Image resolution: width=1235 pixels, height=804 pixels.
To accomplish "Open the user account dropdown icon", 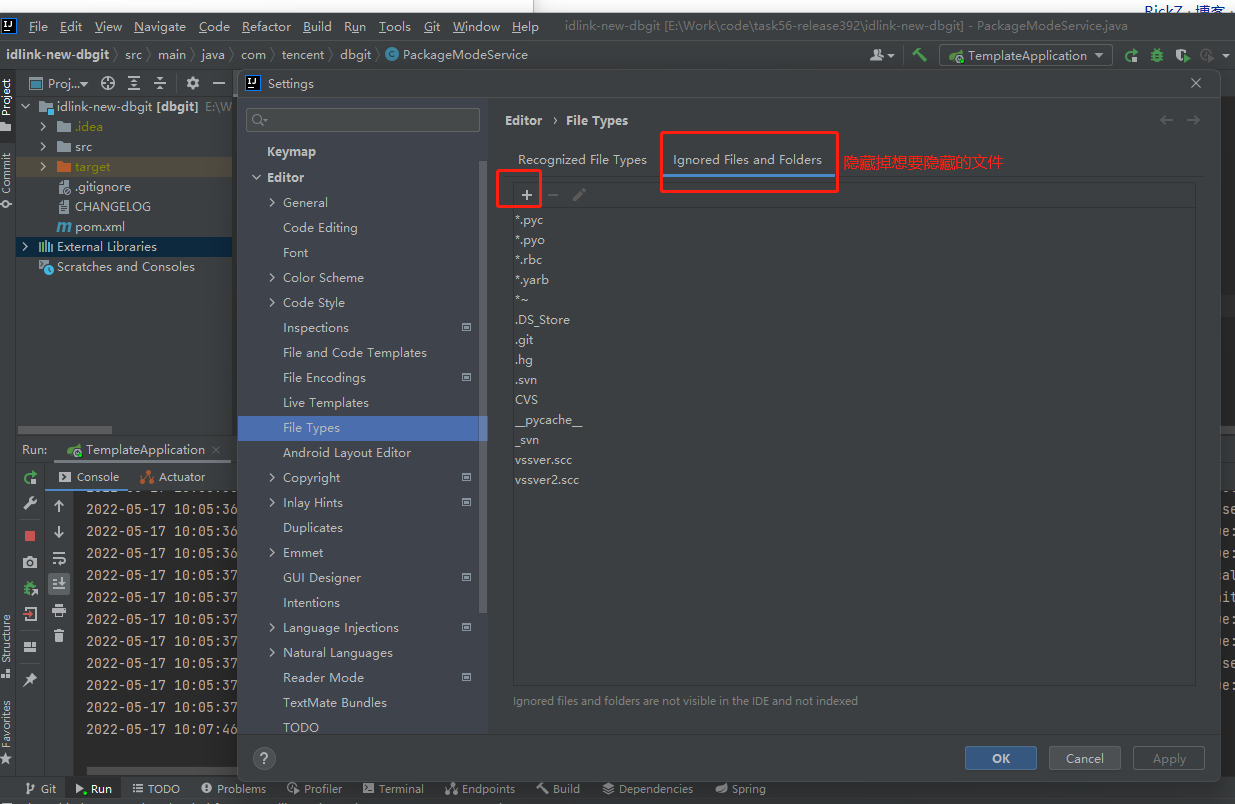I will point(883,56).
